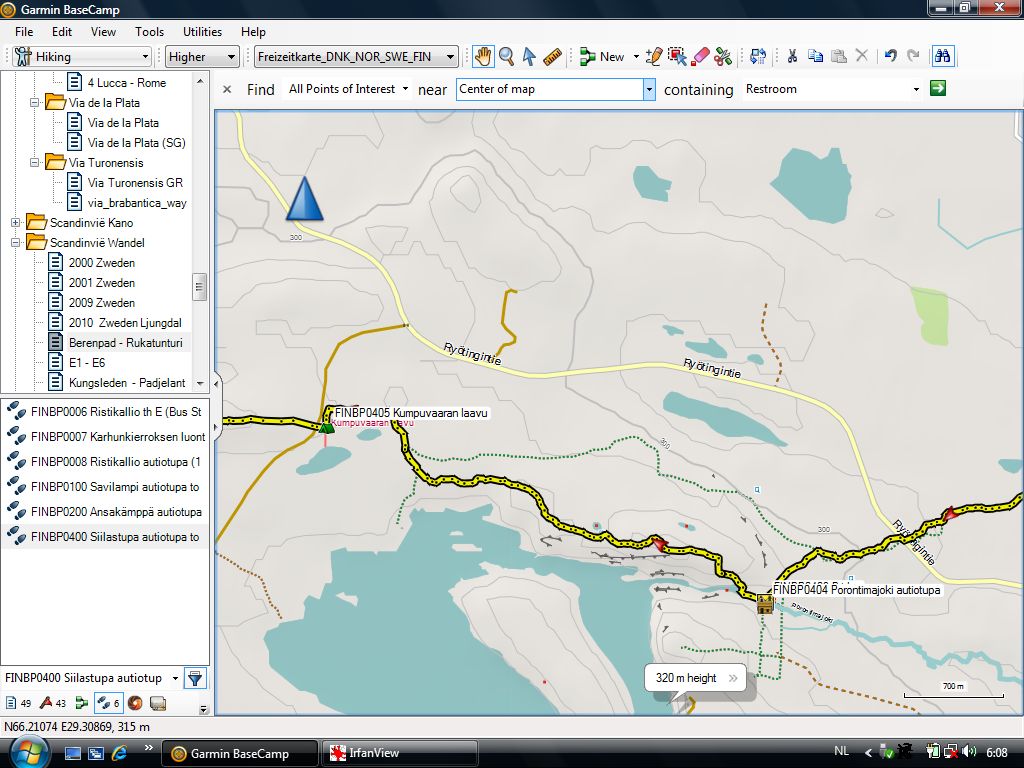Pick the Eraser tool in toolbar
1024x768 pixels.
point(701,57)
